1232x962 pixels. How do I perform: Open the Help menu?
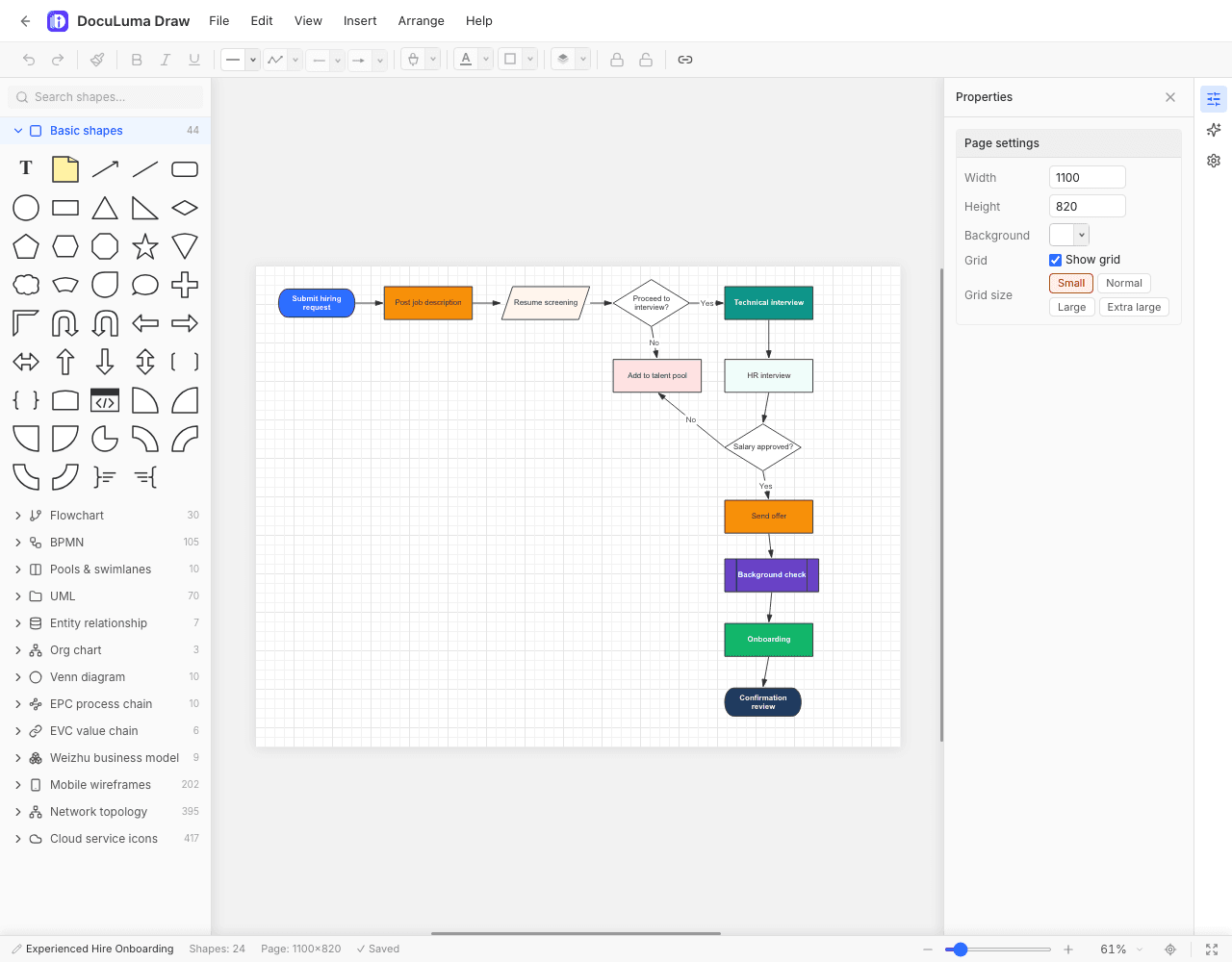pos(479,20)
